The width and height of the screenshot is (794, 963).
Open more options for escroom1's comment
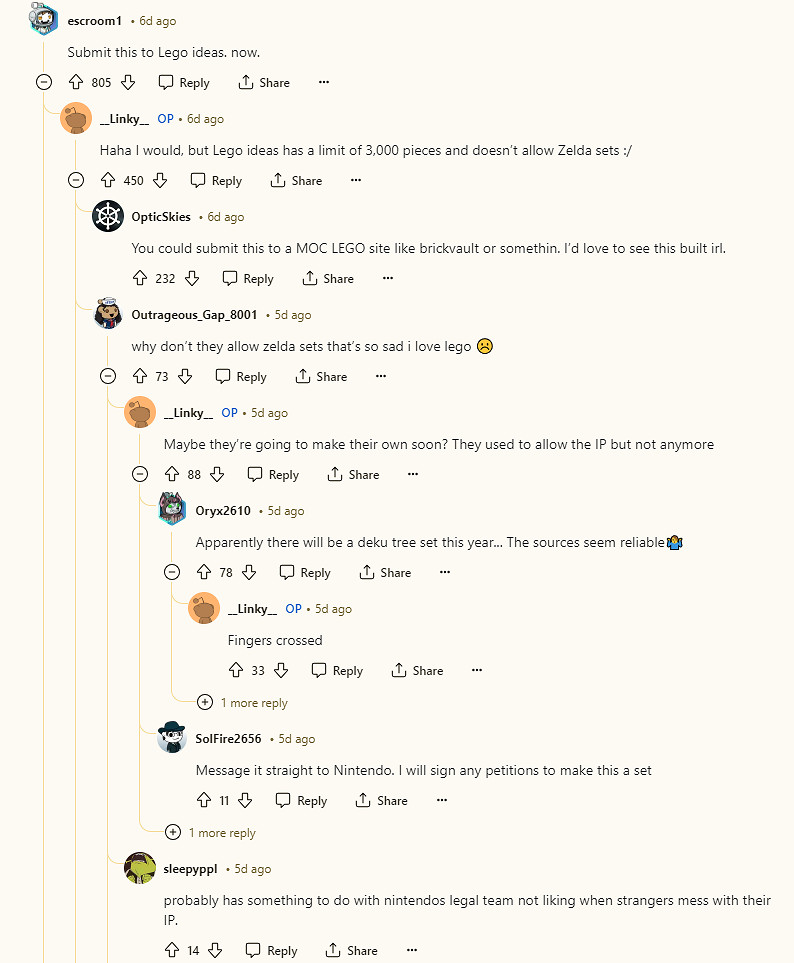coord(323,83)
